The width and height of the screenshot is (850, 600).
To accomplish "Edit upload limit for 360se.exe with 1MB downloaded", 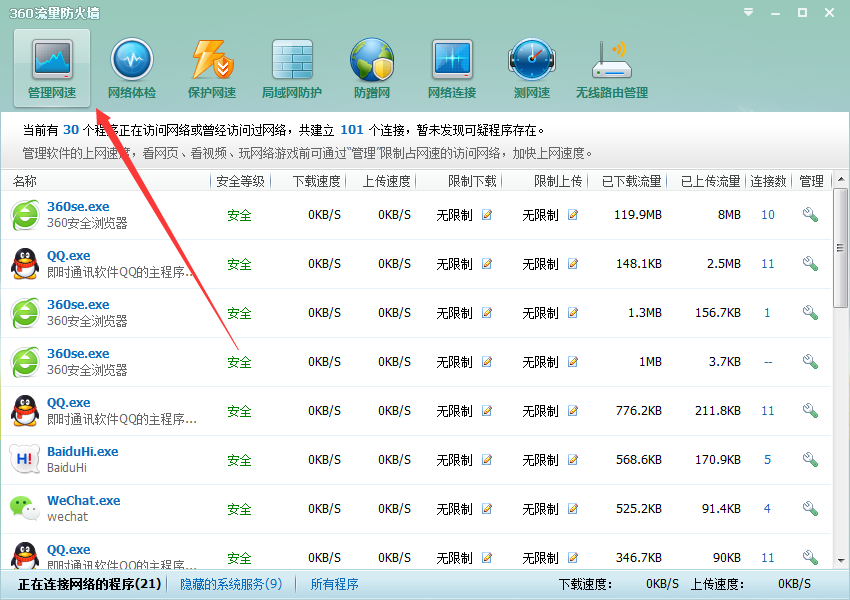I will point(572,362).
